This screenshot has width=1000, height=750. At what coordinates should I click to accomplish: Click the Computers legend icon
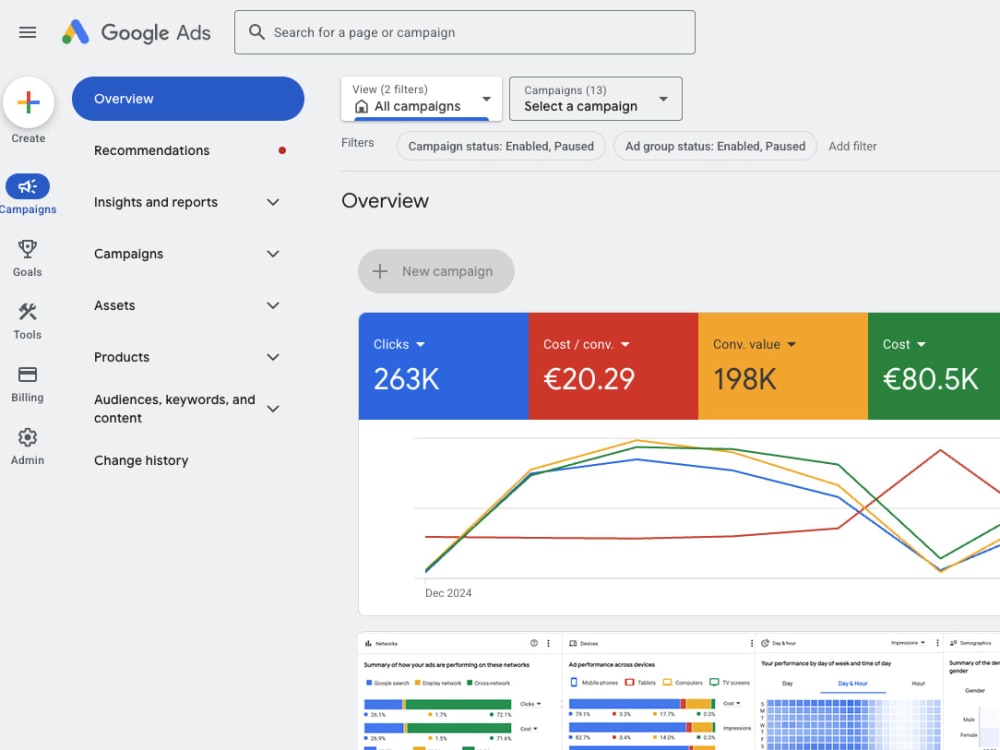667,682
